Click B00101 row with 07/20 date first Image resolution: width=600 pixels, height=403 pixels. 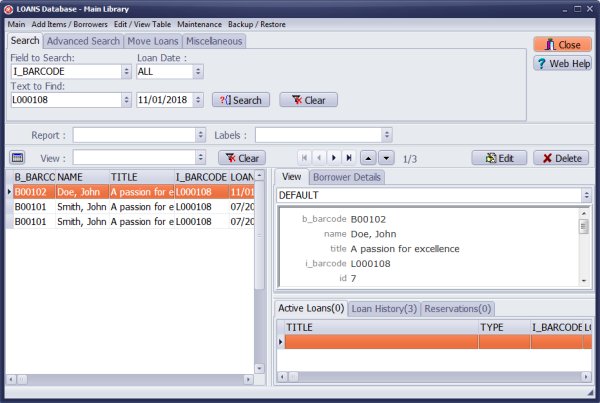coord(134,207)
